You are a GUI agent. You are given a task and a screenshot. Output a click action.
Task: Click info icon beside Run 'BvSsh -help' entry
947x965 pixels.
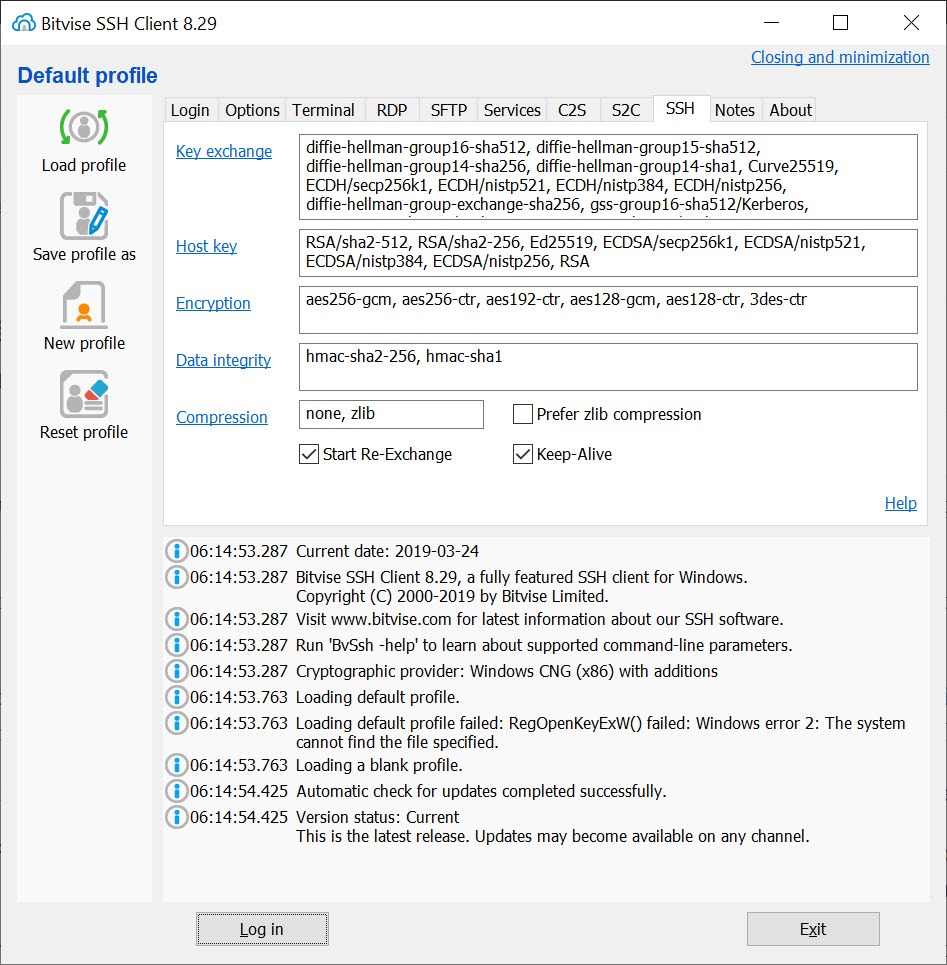pyautogui.click(x=177, y=645)
